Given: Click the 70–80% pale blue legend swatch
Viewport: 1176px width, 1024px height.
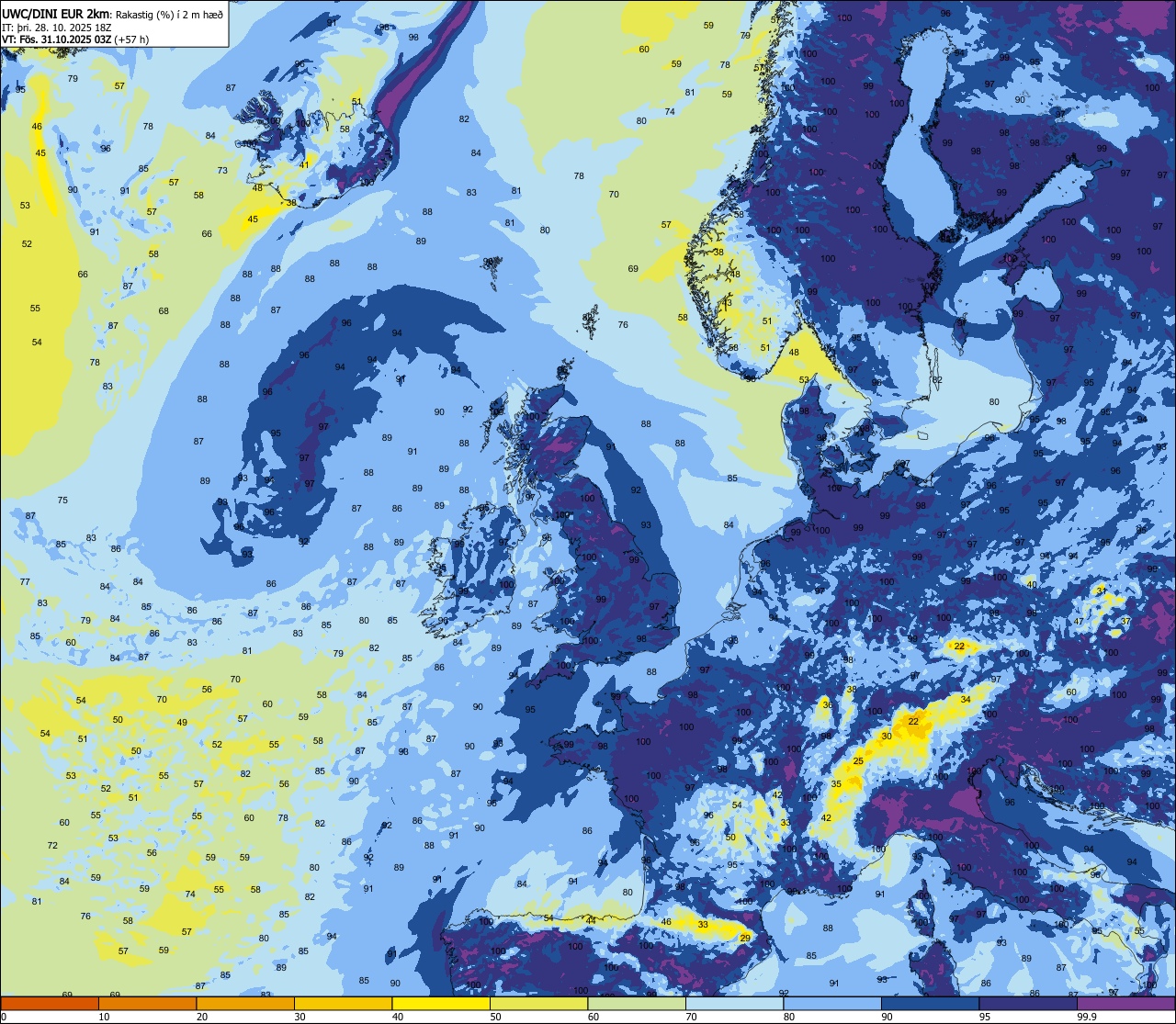Looking at the screenshot, I should point(734,1003).
